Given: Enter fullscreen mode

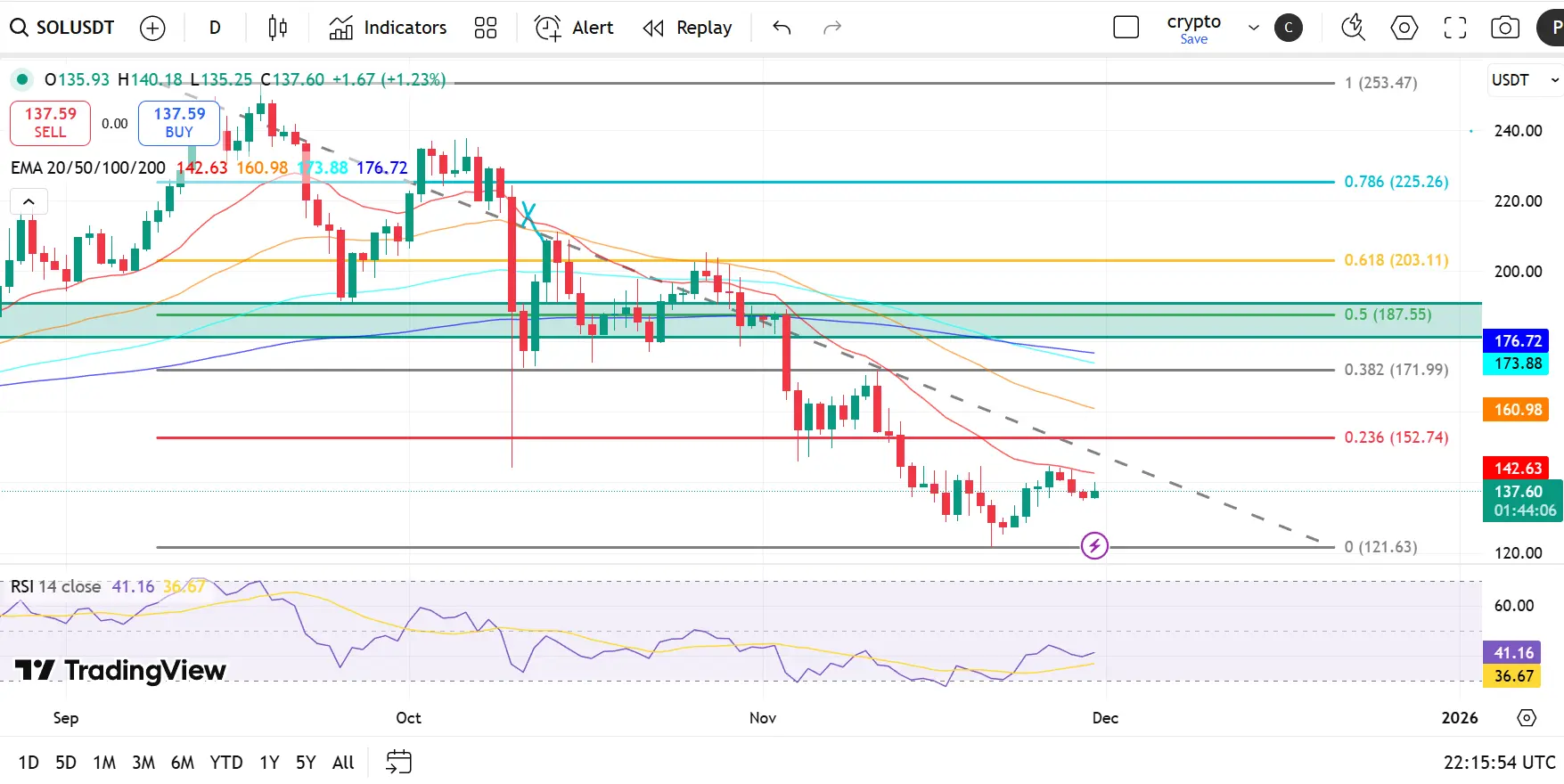Looking at the screenshot, I should click(x=1455, y=29).
